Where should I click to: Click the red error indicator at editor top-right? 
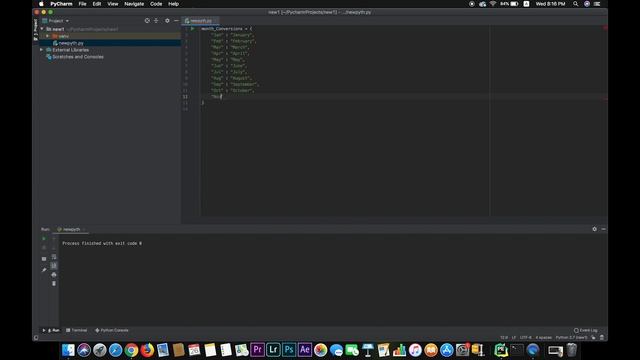[x=605, y=28]
